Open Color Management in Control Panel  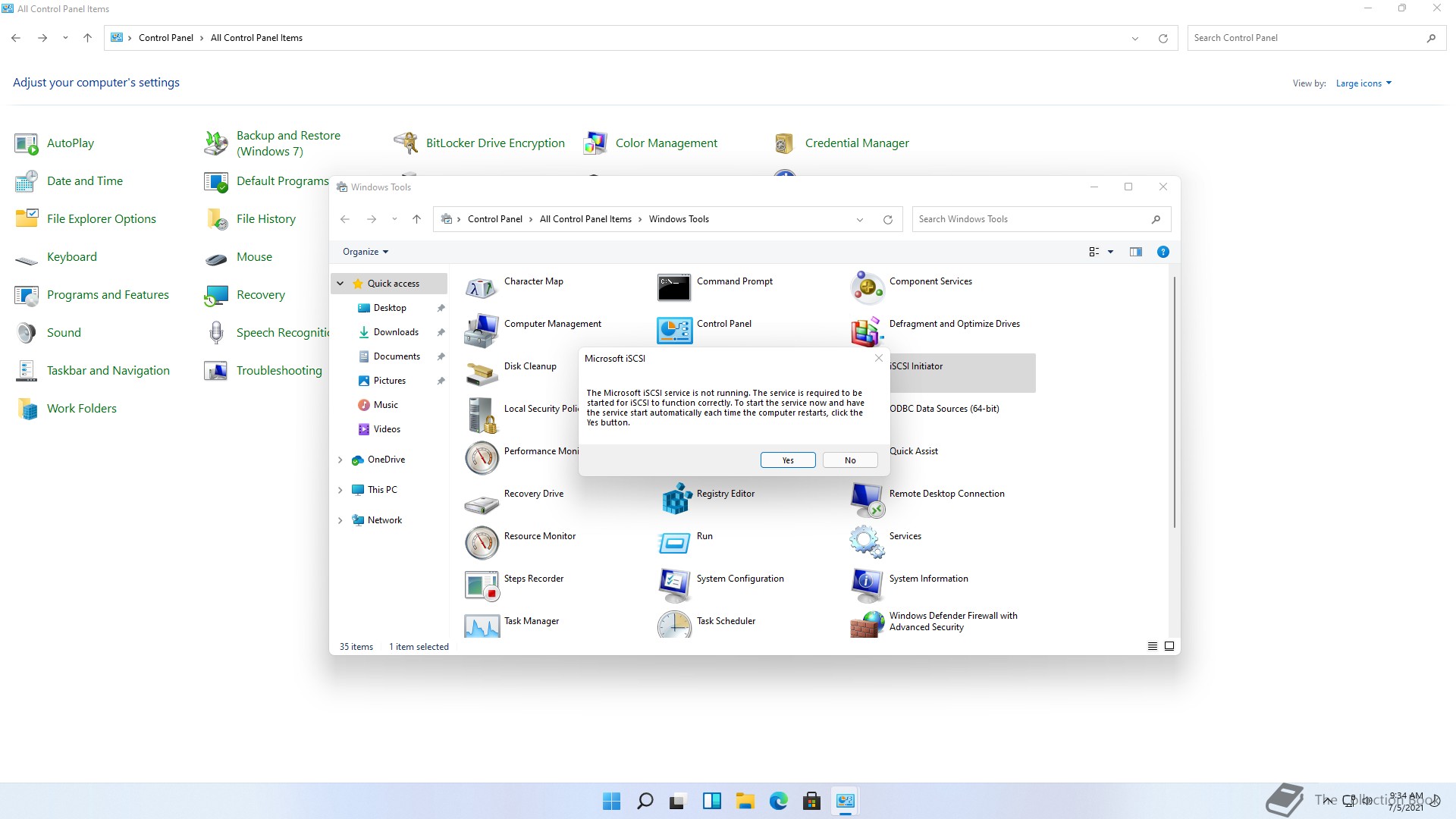pyautogui.click(x=666, y=143)
